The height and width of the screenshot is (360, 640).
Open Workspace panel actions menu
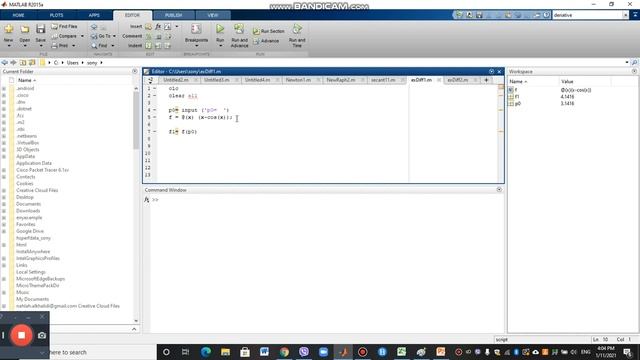coord(634,71)
